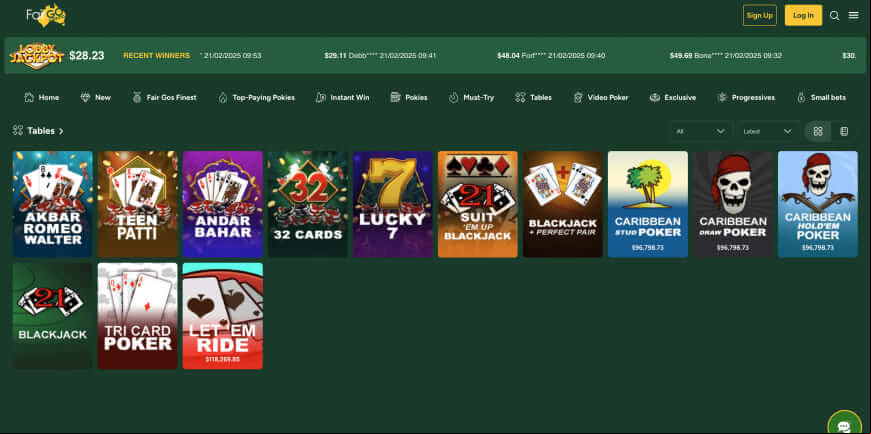Viewport: 871px width, 434px height.
Task: Click the Top-Paying Pokies flame icon
Action: (x=223, y=97)
